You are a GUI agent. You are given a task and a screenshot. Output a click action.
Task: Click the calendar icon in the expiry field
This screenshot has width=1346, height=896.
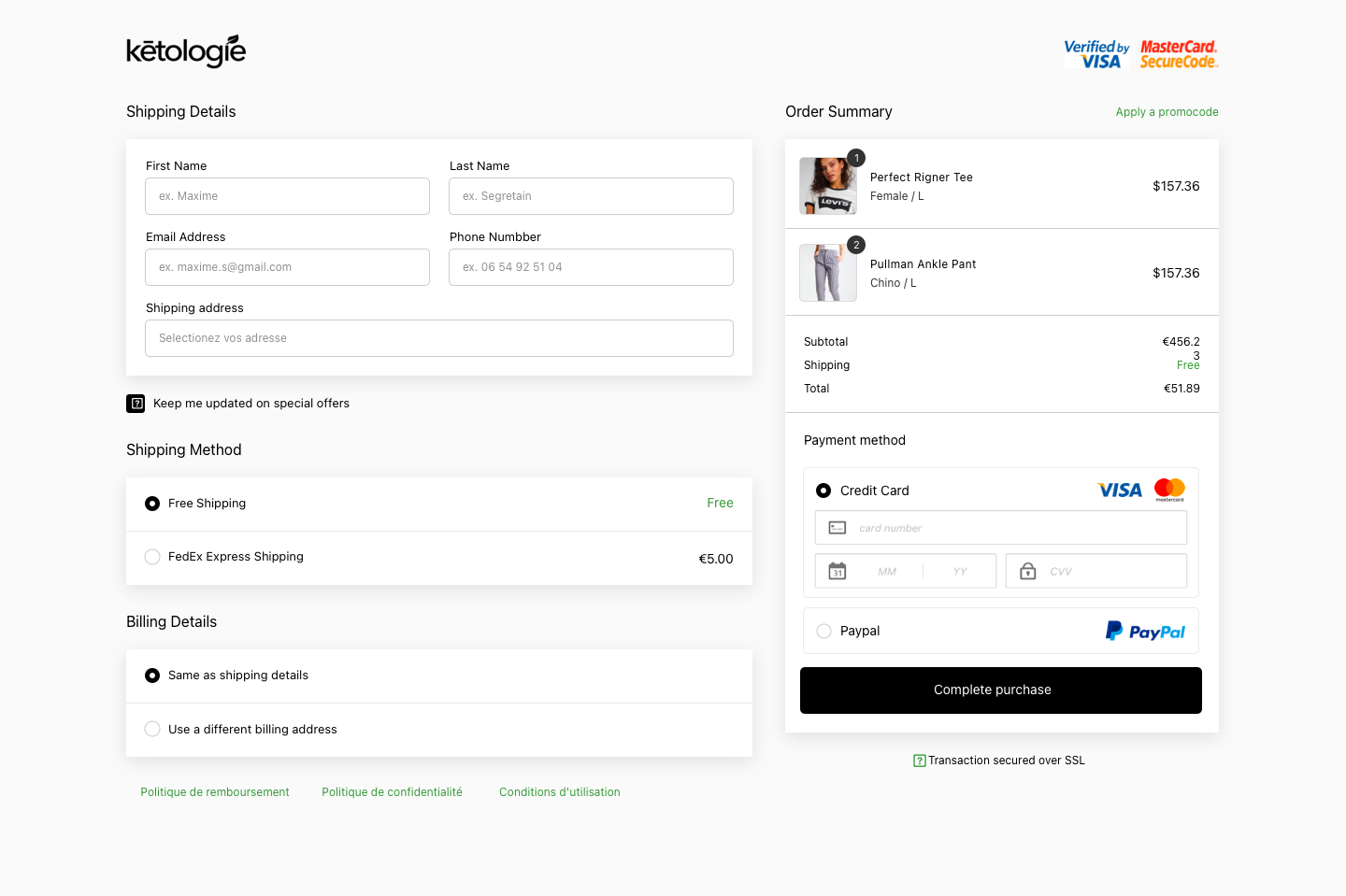click(837, 570)
